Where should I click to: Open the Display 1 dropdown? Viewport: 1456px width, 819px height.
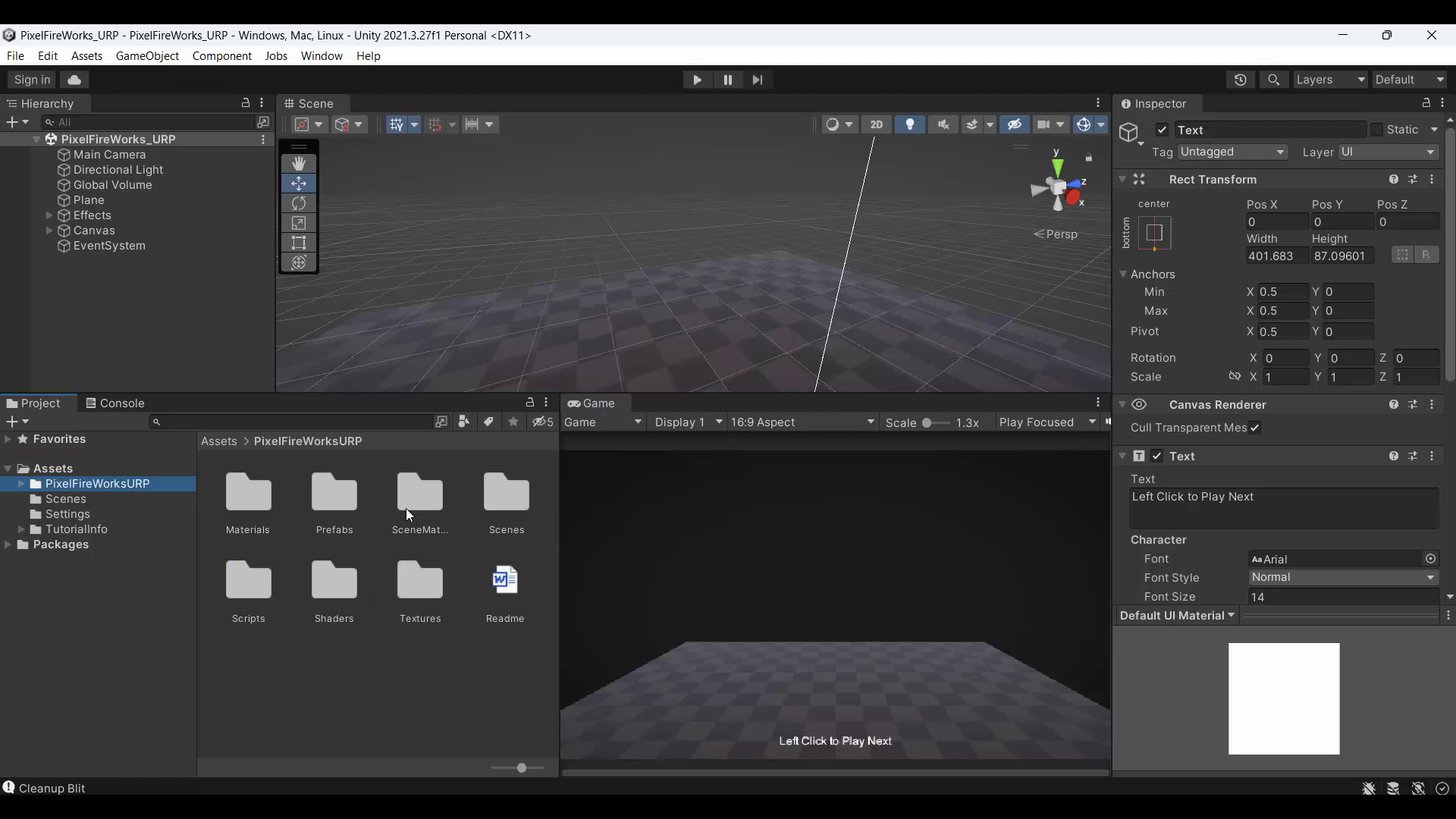click(x=689, y=422)
